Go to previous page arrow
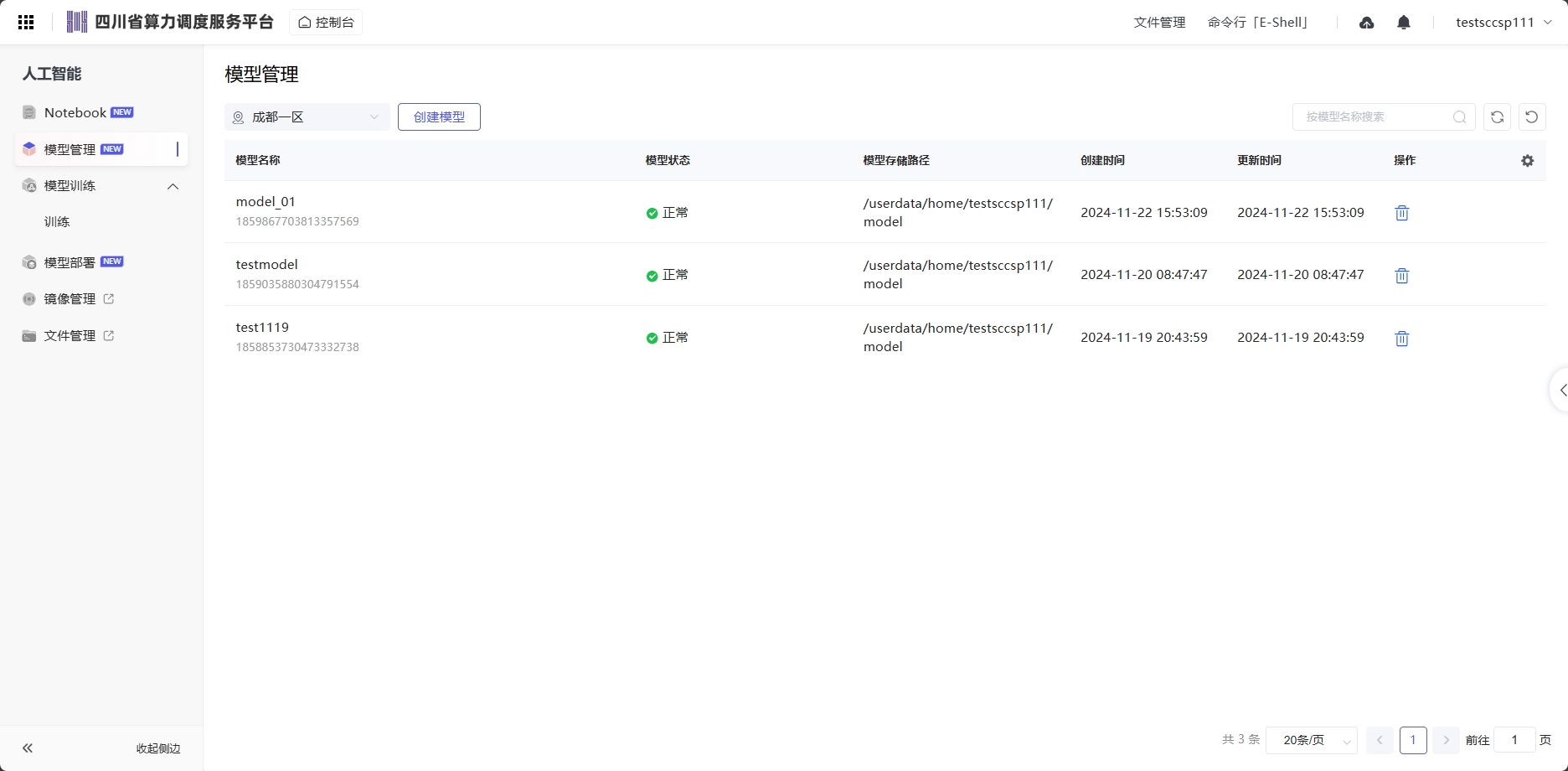The width and height of the screenshot is (1568, 771). 1380,740
